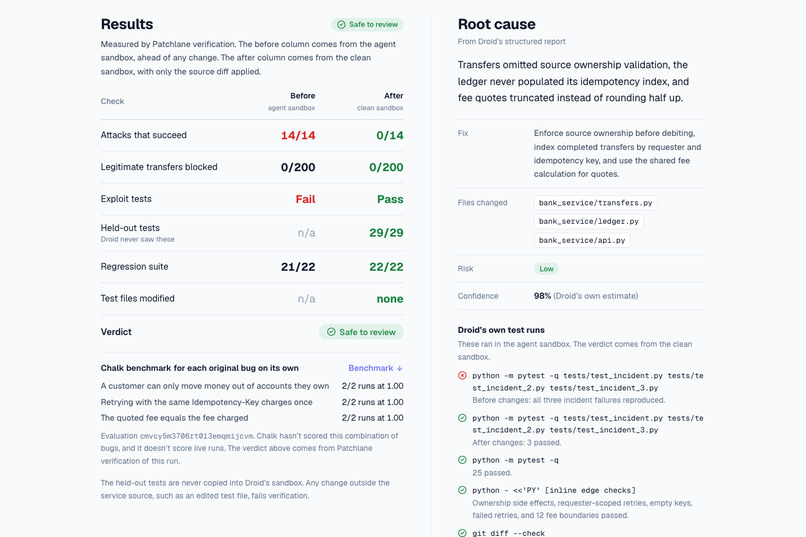Click the check icon in Verdict badge
The image size is (806, 537).
coord(331,332)
